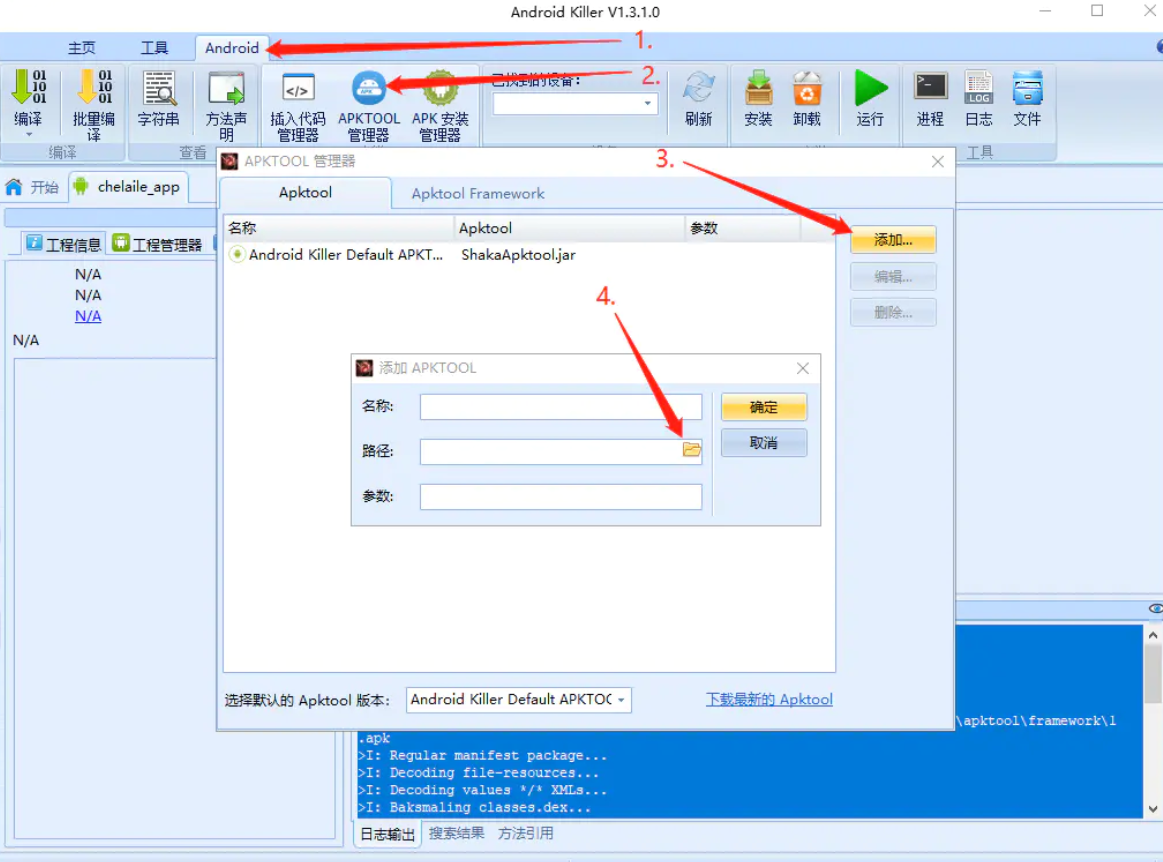The height and width of the screenshot is (862, 1163).
Task: Click the 名称 column header
Action: pyautogui.click(x=339, y=228)
